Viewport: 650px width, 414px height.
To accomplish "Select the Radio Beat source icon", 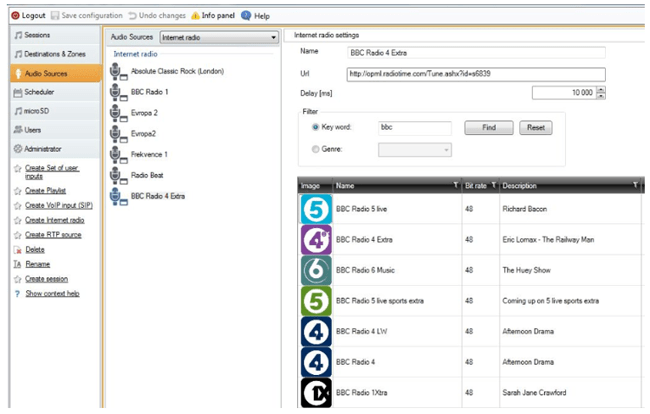I will click(118, 176).
